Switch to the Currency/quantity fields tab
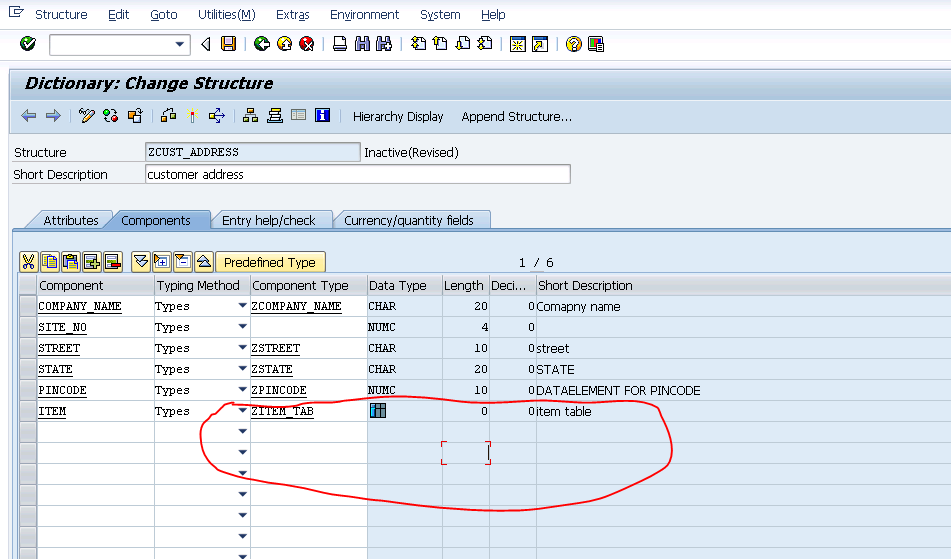This screenshot has height=559, width=951. tap(409, 220)
